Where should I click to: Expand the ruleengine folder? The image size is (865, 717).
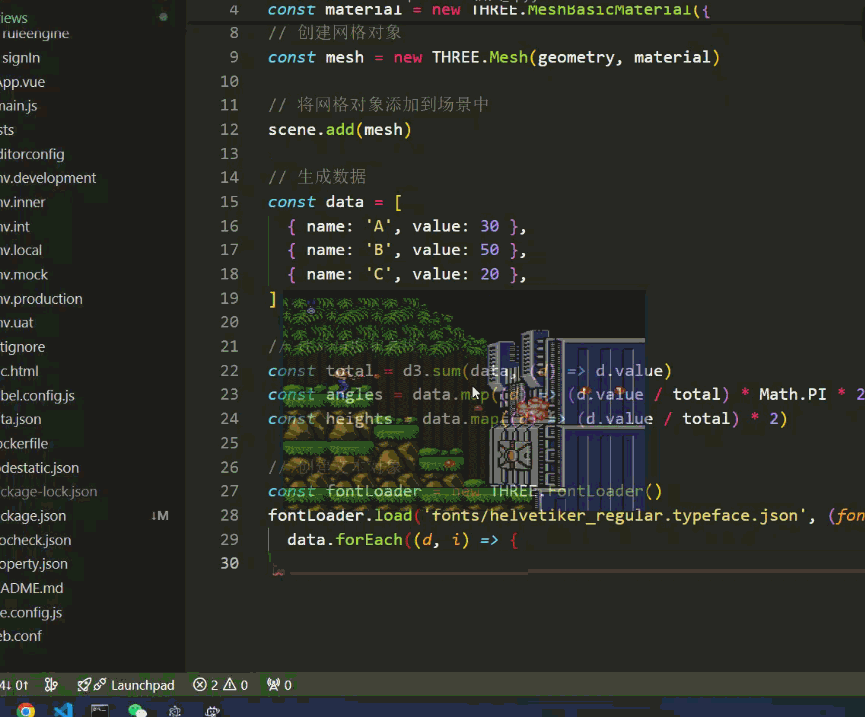[x=35, y=34]
